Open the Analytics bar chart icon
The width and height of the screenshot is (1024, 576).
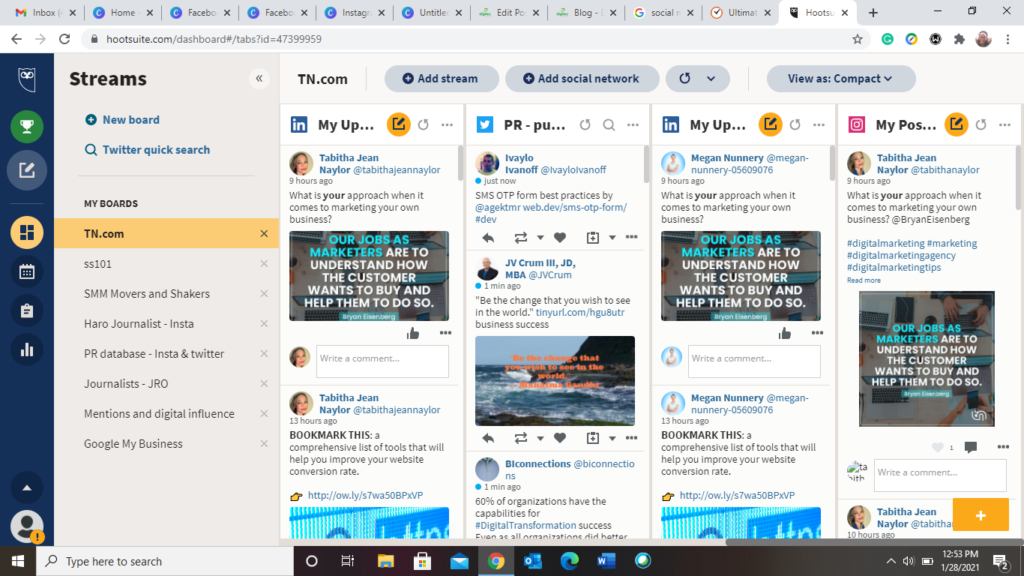point(27,350)
